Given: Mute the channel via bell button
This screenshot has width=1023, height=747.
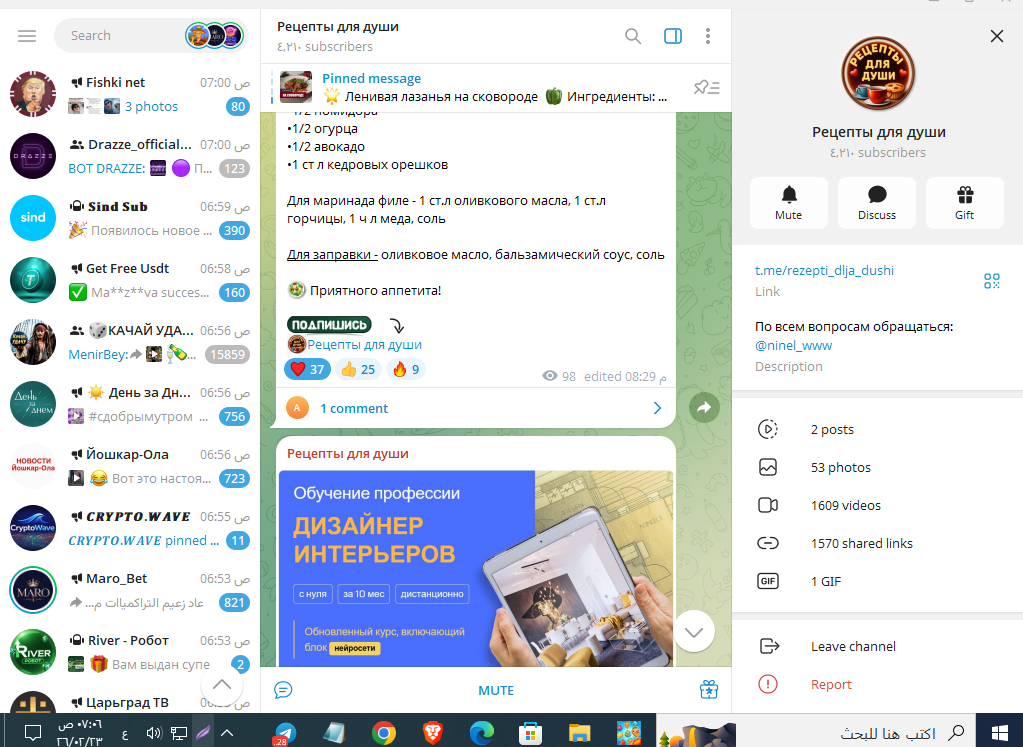Looking at the screenshot, I should 789,203.
